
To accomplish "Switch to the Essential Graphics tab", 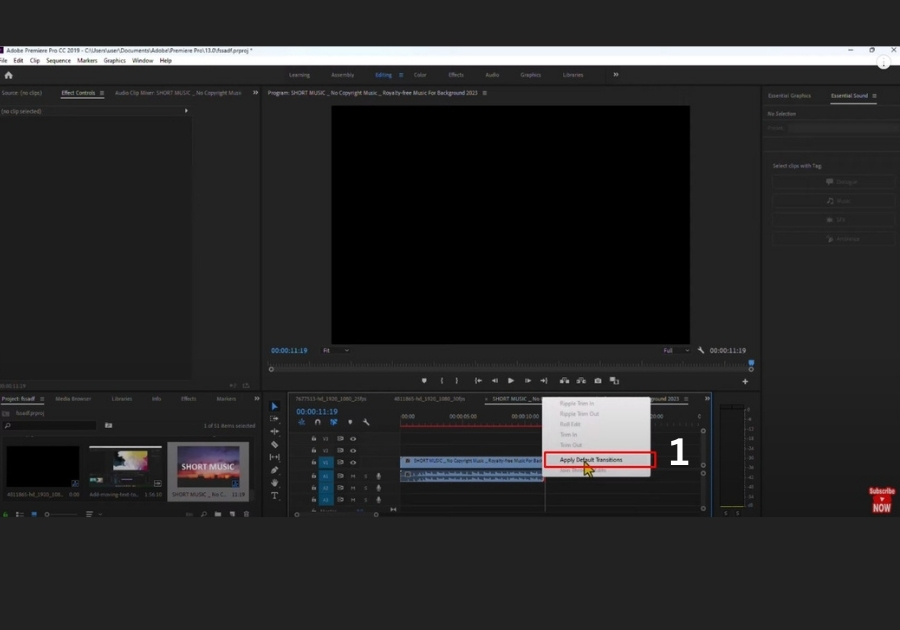I will point(789,96).
